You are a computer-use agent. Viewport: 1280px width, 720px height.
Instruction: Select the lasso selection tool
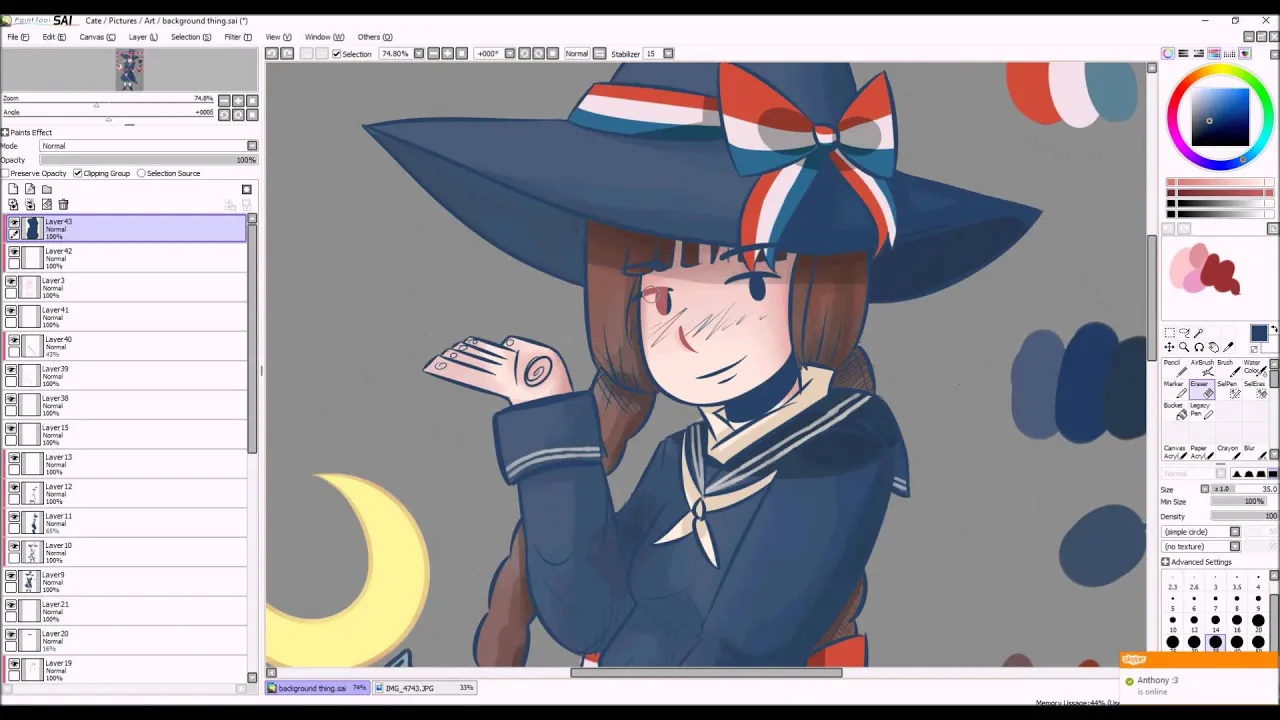pos(1184,333)
